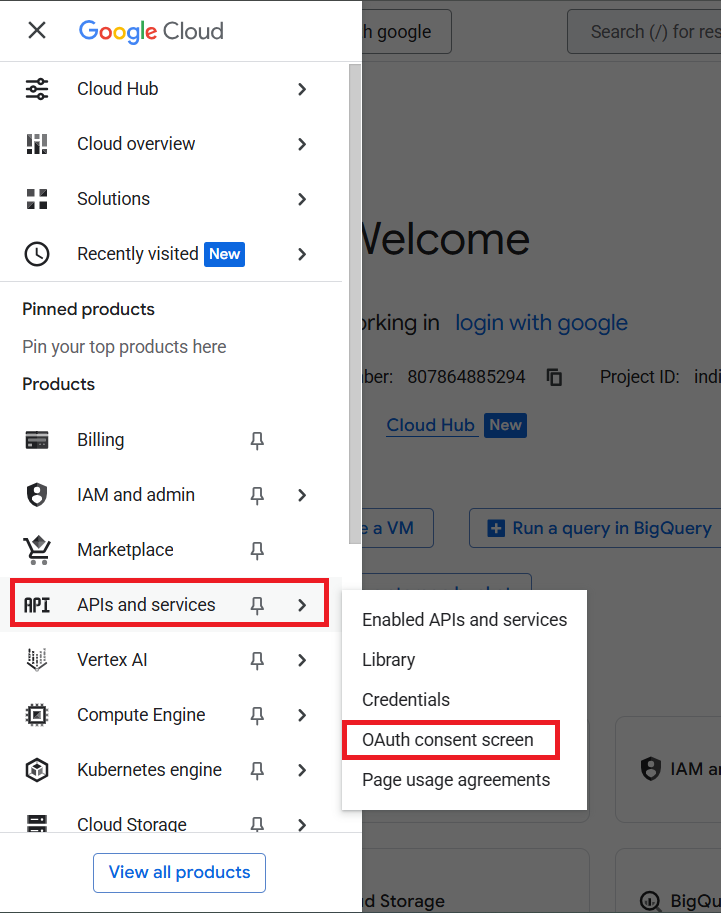Pin the Vertex AI product
The height and width of the screenshot is (913, 721).
[257, 660]
